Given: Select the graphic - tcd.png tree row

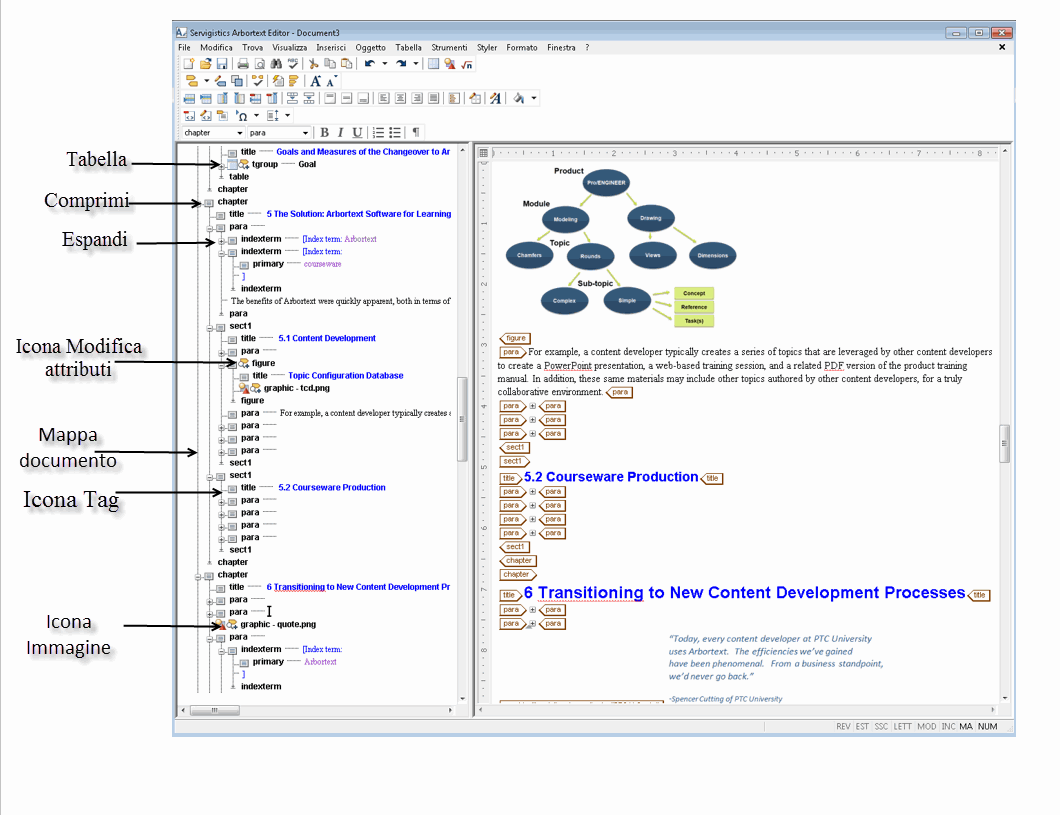Looking at the screenshot, I should [x=297, y=389].
